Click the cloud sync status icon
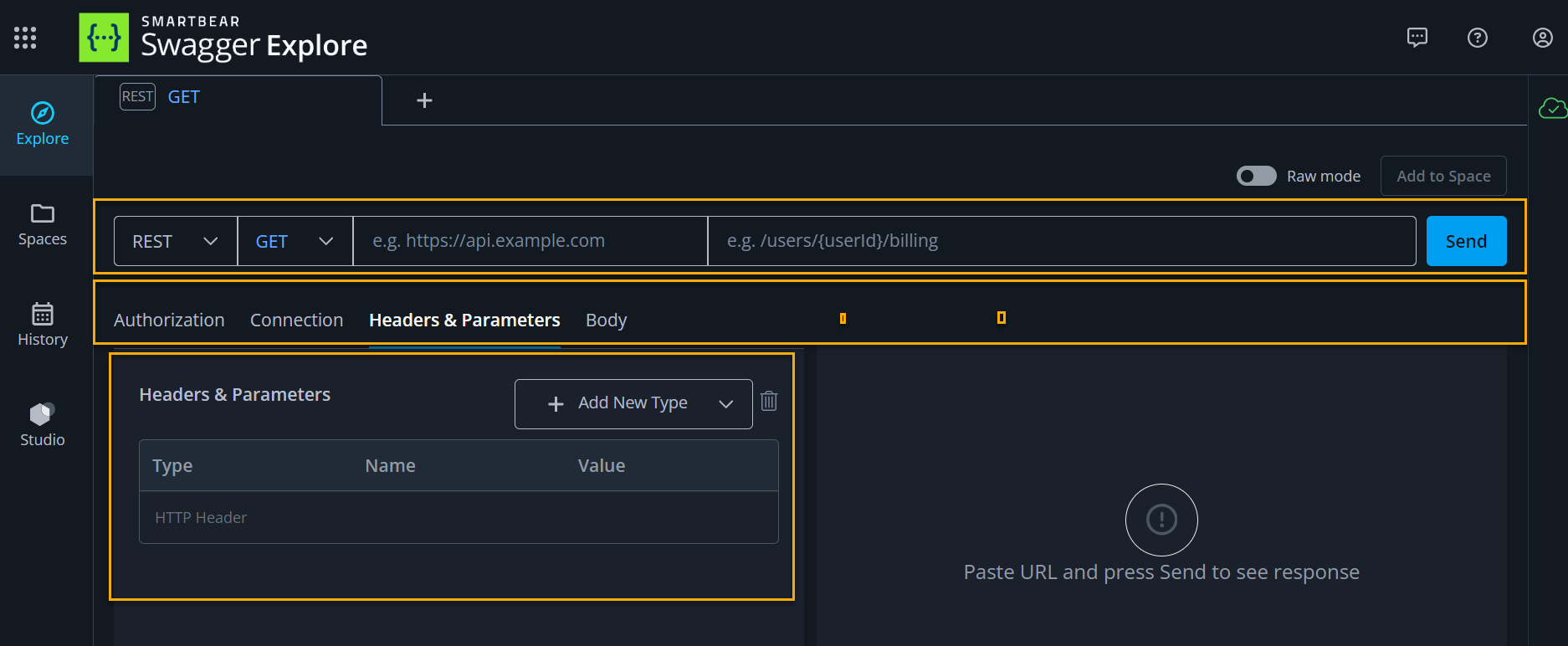 pyautogui.click(x=1552, y=109)
